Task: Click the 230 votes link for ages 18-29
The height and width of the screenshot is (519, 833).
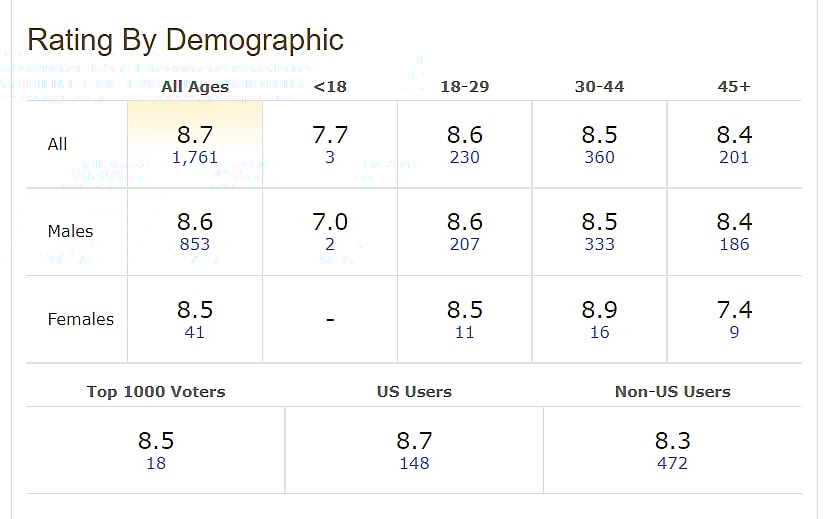Action: [x=465, y=157]
